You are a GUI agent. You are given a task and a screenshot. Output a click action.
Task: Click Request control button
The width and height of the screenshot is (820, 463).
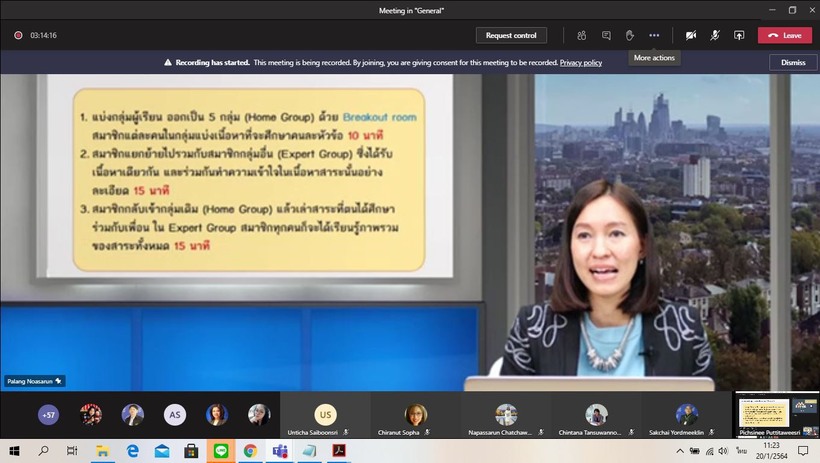pos(511,35)
